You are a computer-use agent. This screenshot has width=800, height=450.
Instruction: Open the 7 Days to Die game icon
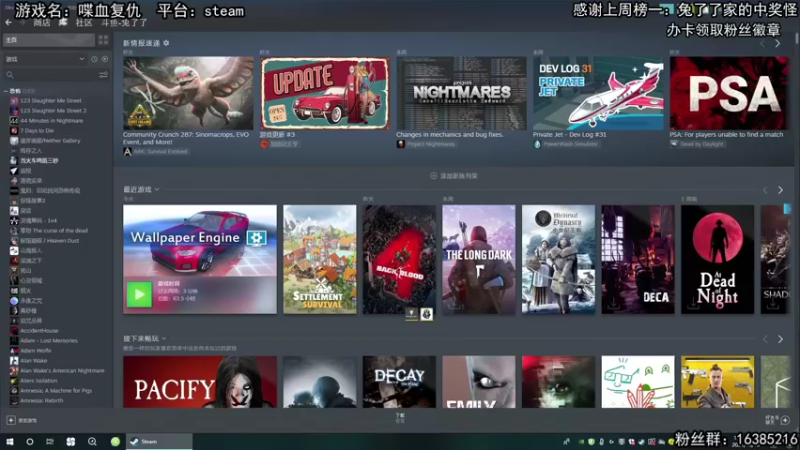(14, 131)
